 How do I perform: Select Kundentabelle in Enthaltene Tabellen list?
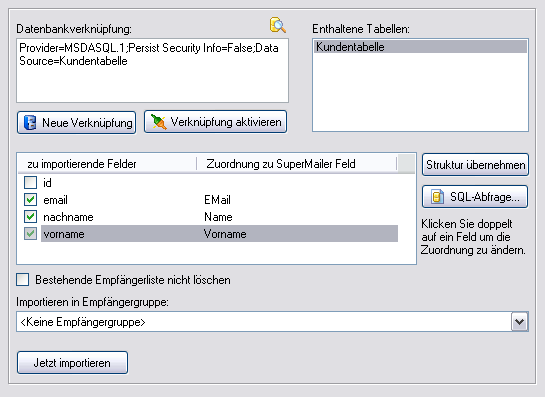tap(420, 47)
